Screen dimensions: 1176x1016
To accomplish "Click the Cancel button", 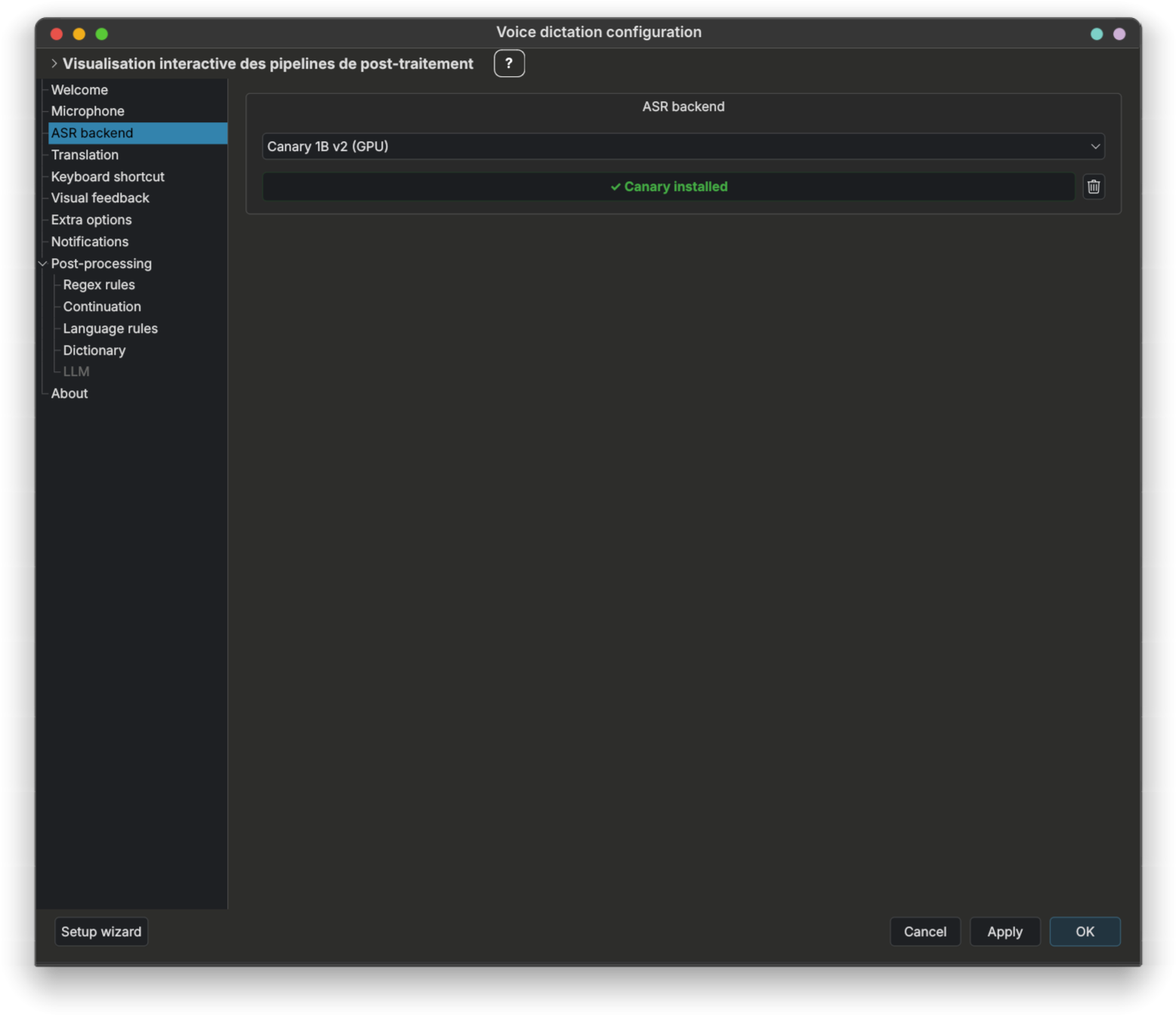I will pos(925,931).
